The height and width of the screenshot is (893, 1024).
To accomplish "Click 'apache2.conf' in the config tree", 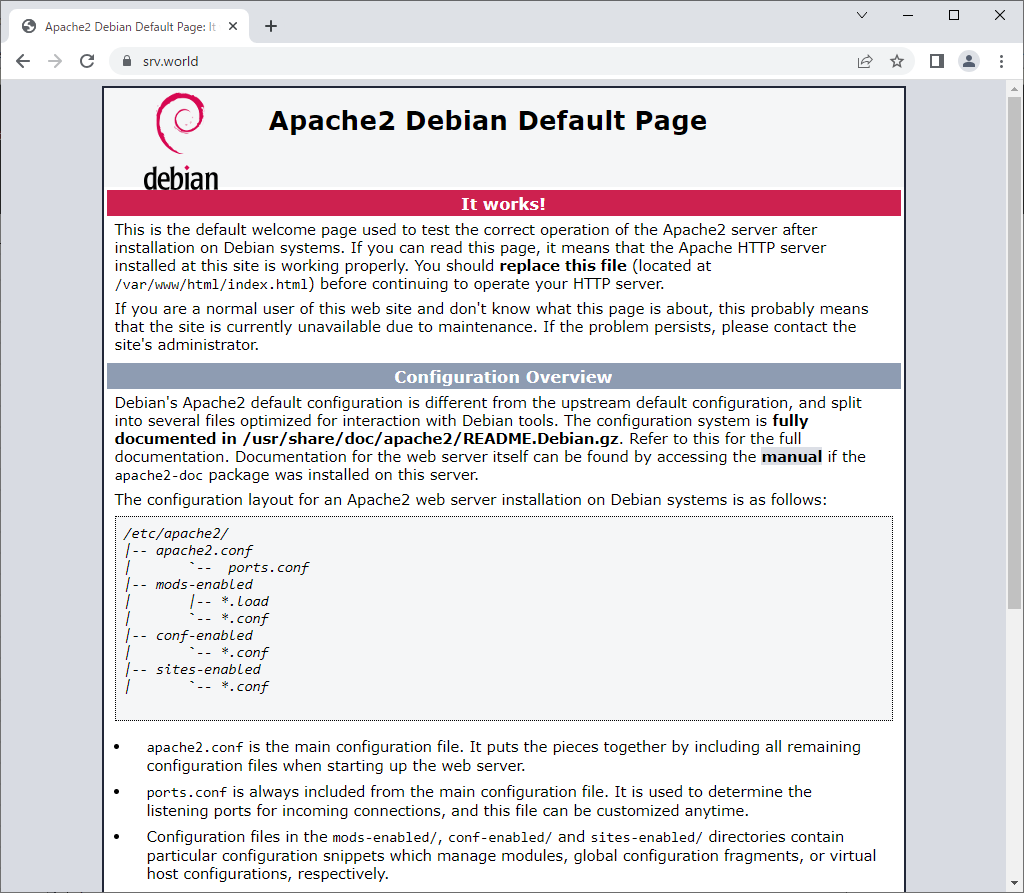I will click(x=204, y=551).
